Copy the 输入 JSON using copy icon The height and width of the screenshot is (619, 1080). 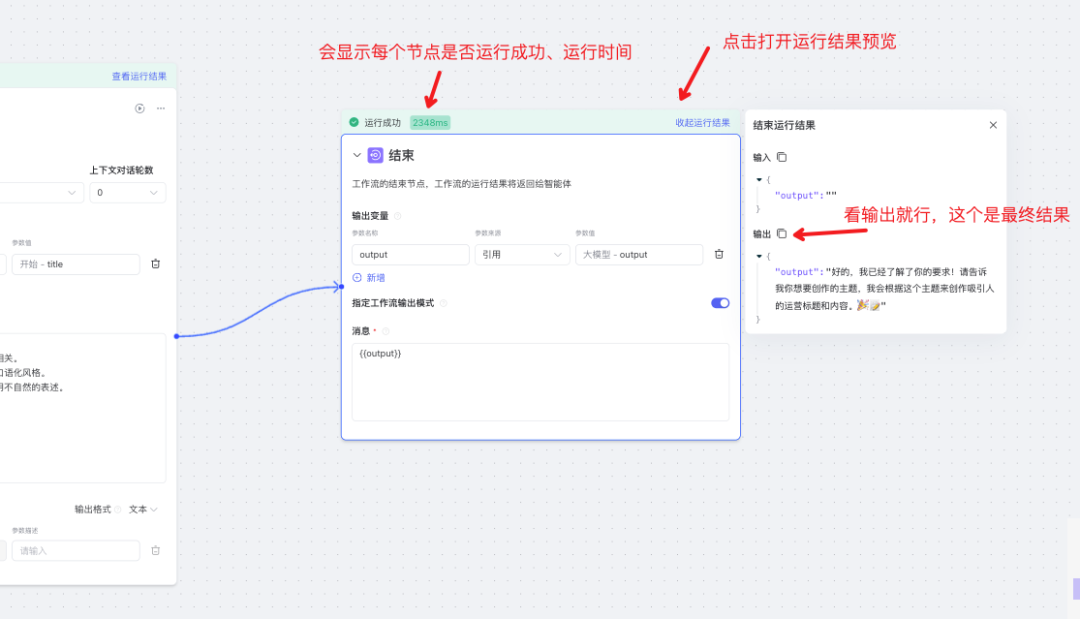click(781, 157)
